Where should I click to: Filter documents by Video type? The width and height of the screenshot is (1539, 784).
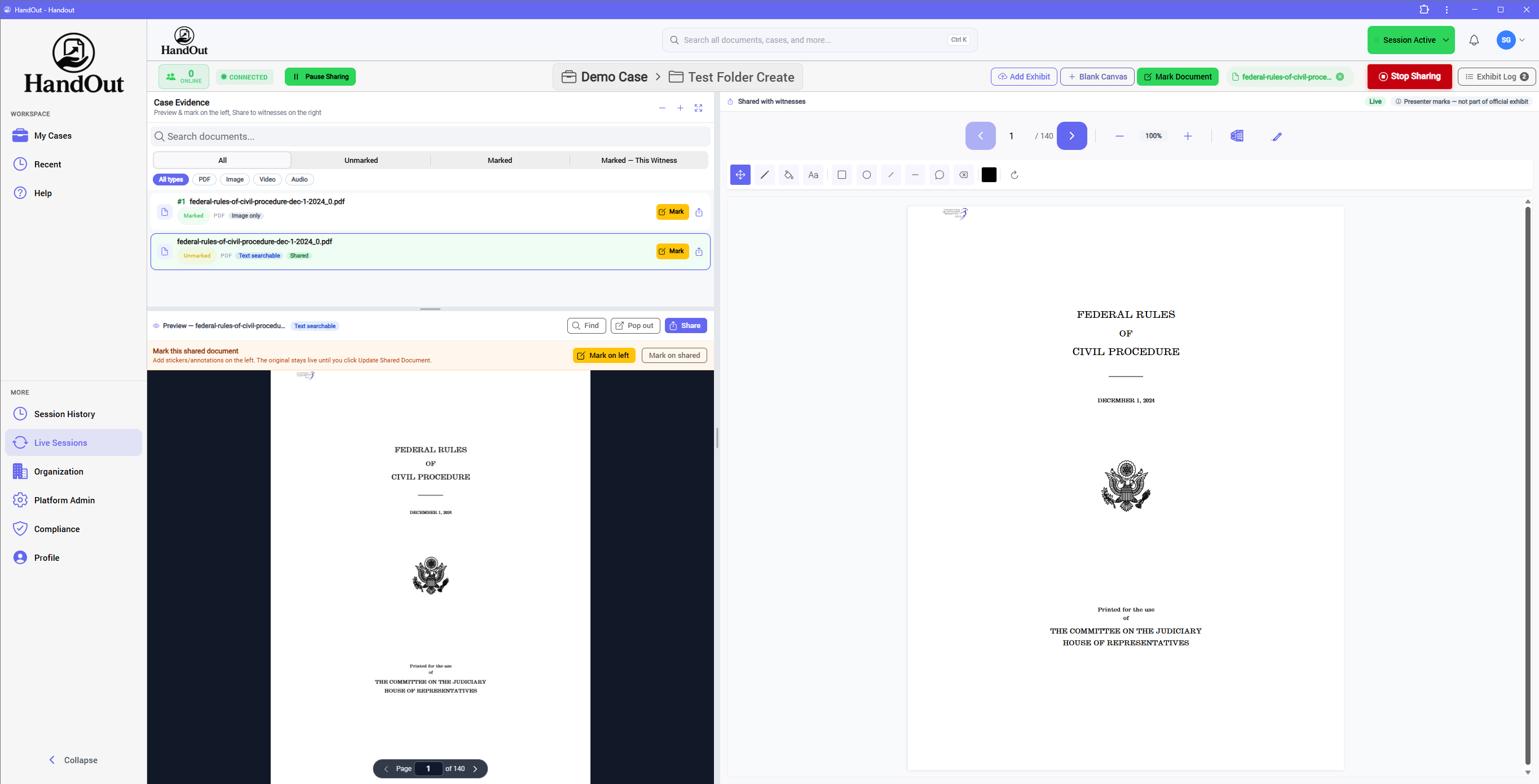(x=267, y=179)
